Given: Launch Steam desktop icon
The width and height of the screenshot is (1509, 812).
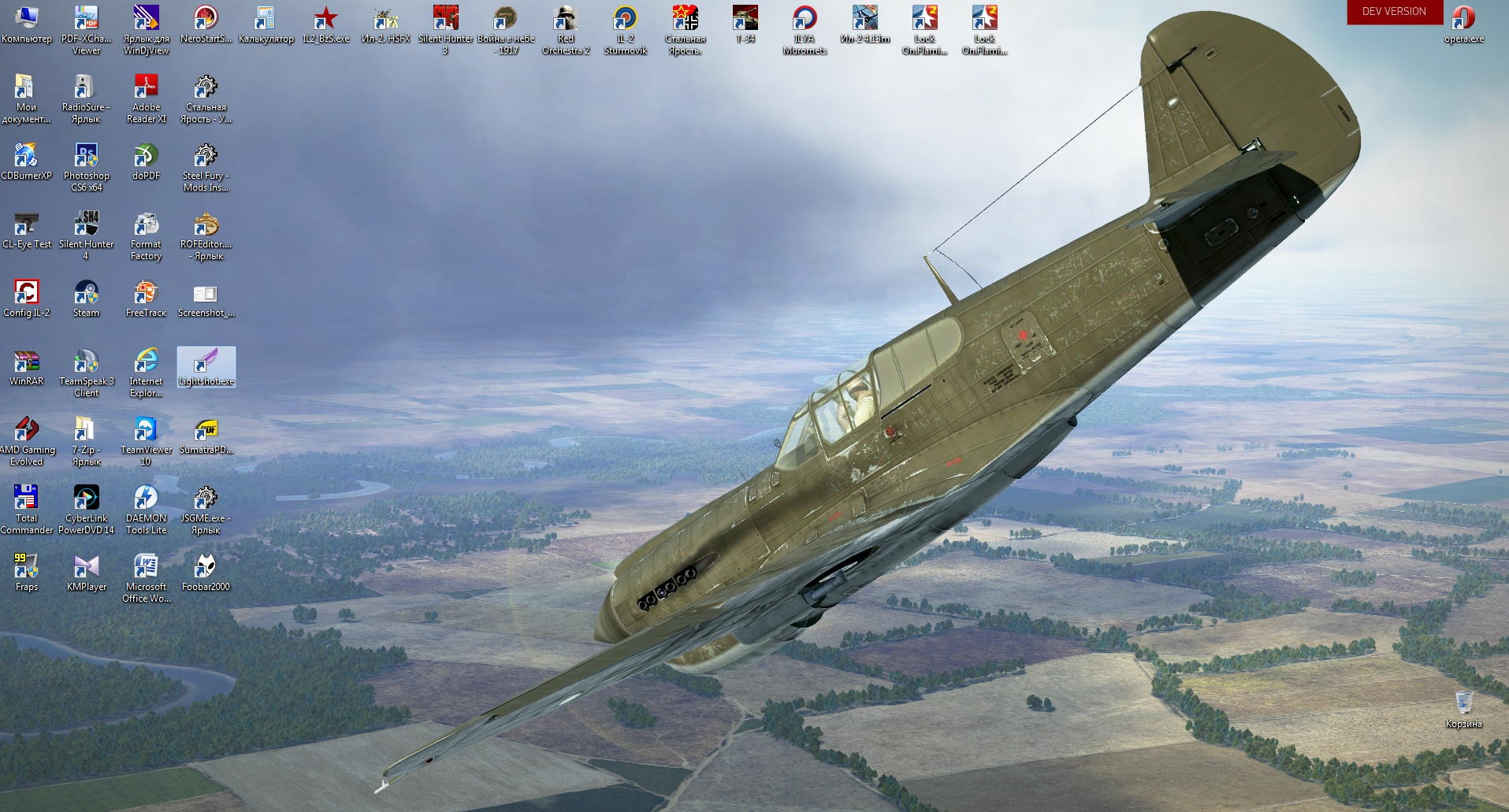Looking at the screenshot, I should click(x=86, y=298).
